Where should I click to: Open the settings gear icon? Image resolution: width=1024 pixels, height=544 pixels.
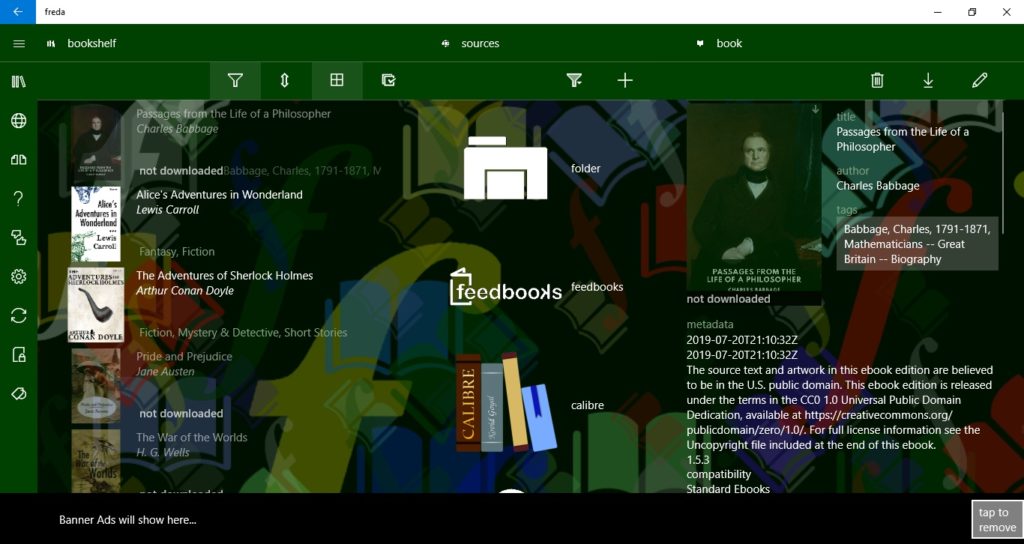[19, 276]
